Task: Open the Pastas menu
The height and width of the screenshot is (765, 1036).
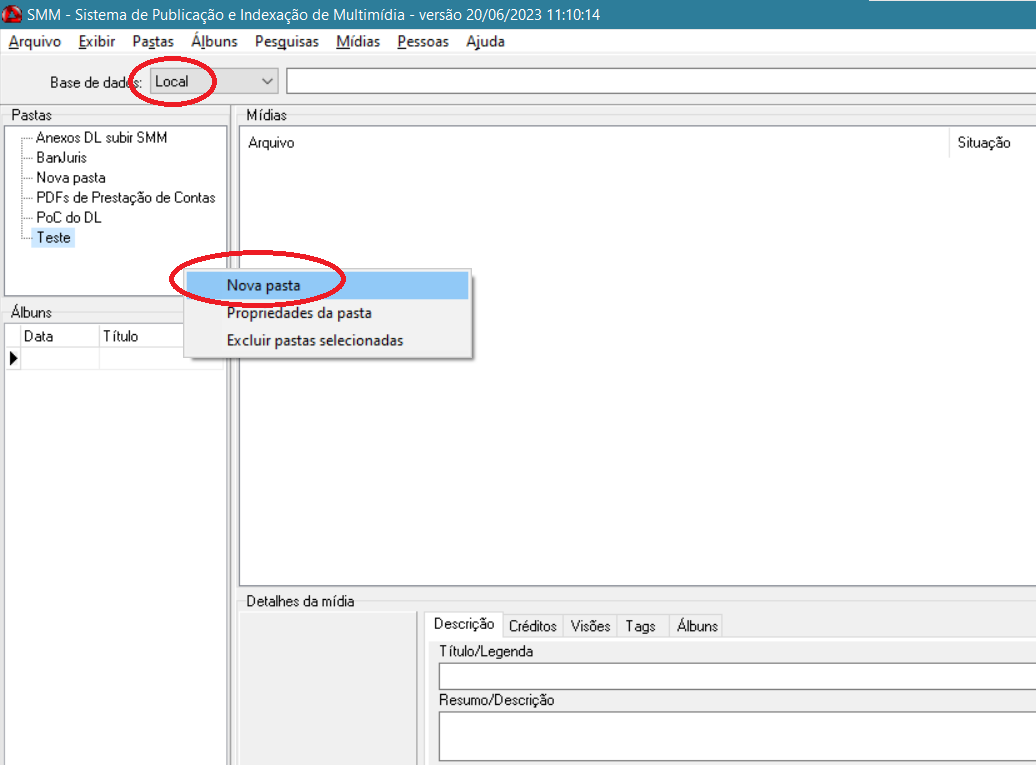Action: pos(153,42)
